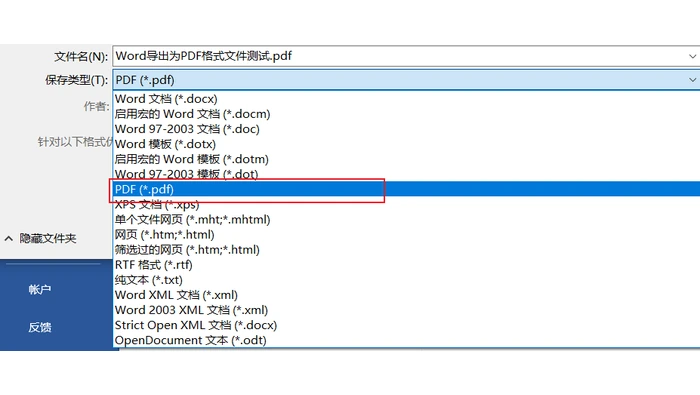Open the file name history dropdown arrow
Image resolution: width=700 pixels, height=395 pixels.
coord(692,56)
